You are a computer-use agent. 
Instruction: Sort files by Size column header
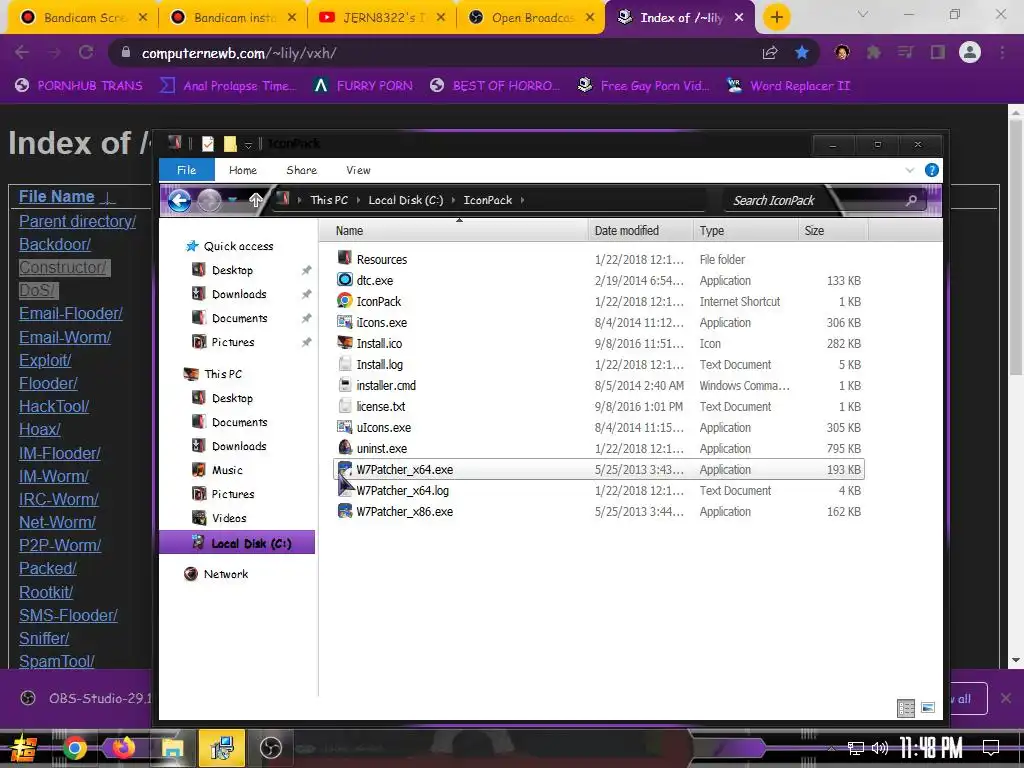(833, 231)
